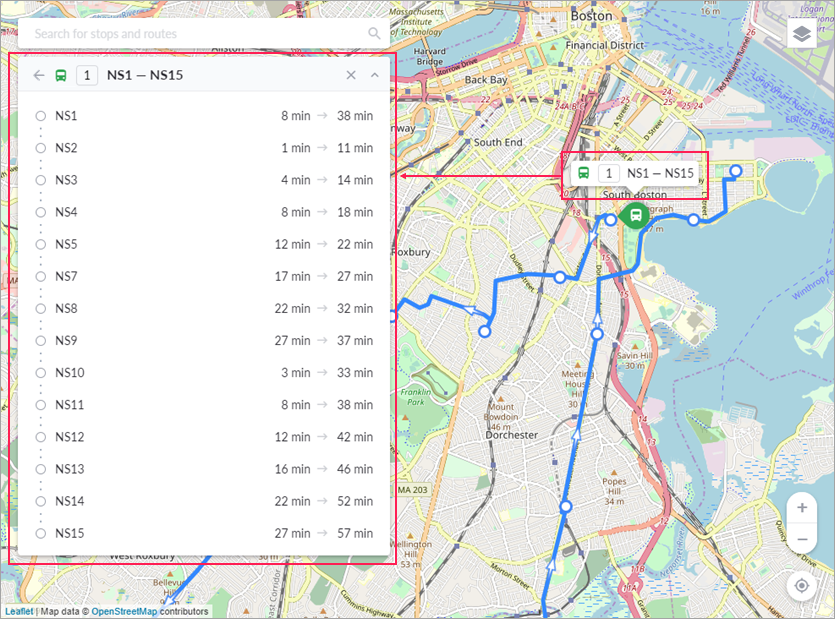The height and width of the screenshot is (619, 835).
Task: Click the 57 min arrival time for NS15
Action: [x=355, y=533]
